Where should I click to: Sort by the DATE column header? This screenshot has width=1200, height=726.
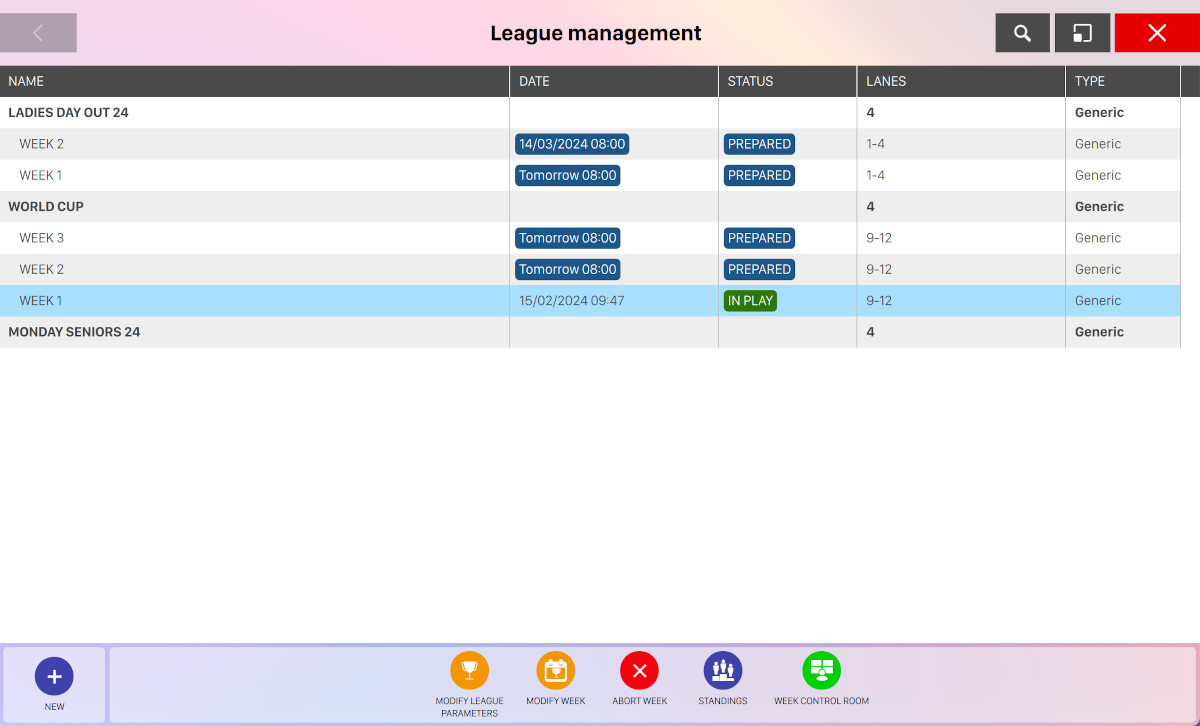click(x=534, y=81)
